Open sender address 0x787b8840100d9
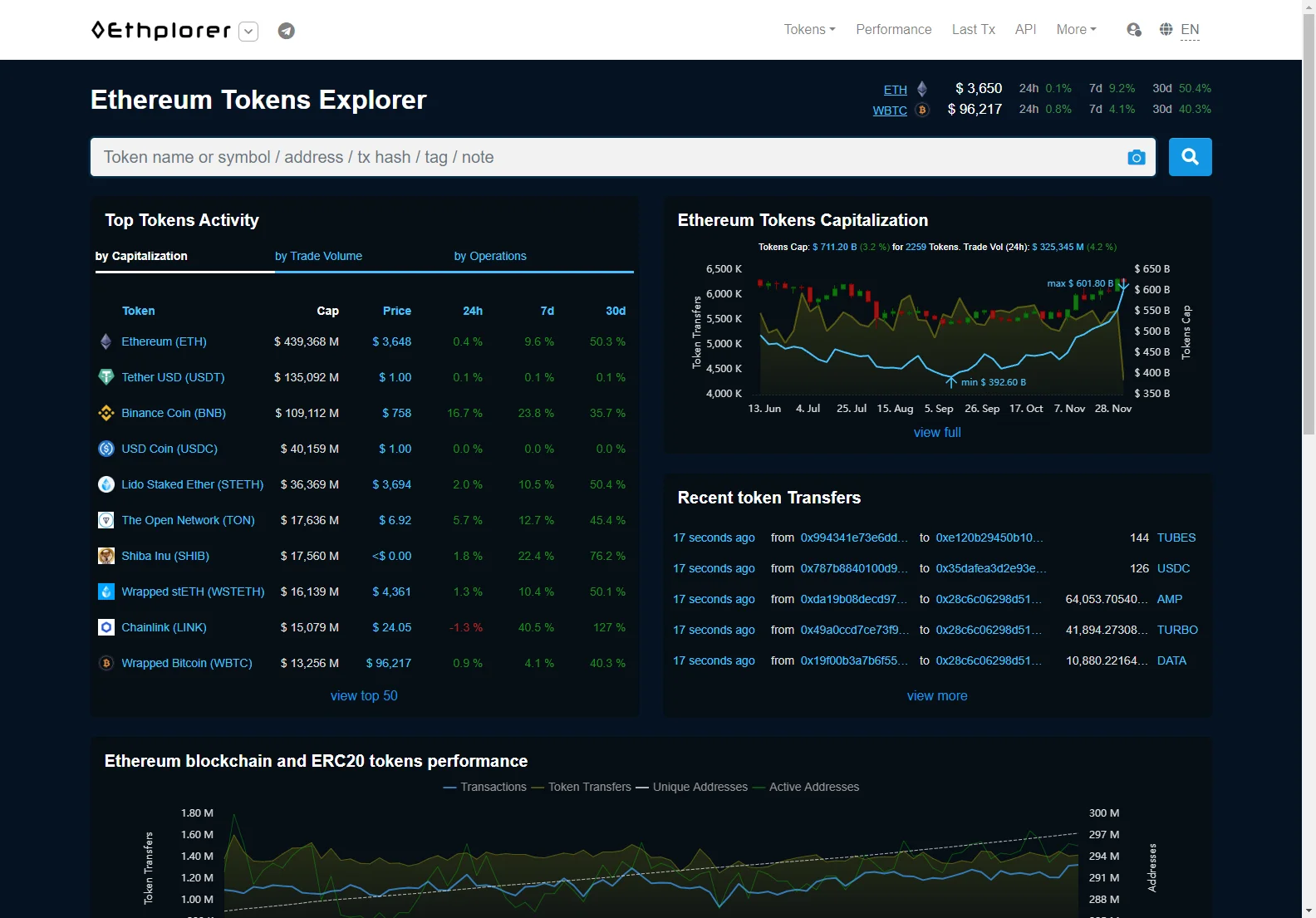1316x918 pixels. pyautogui.click(x=854, y=568)
